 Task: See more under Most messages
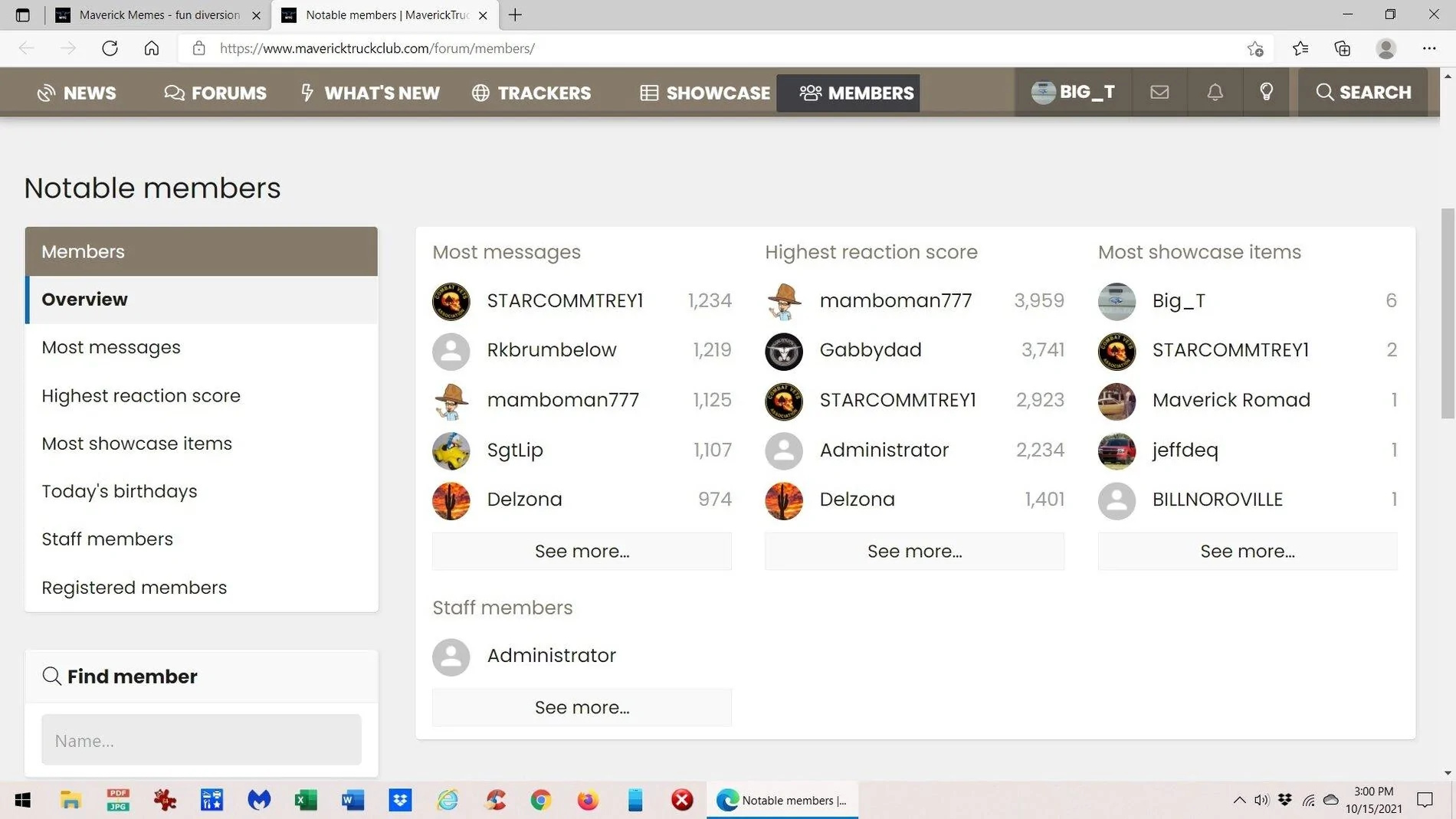coord(582,551)
